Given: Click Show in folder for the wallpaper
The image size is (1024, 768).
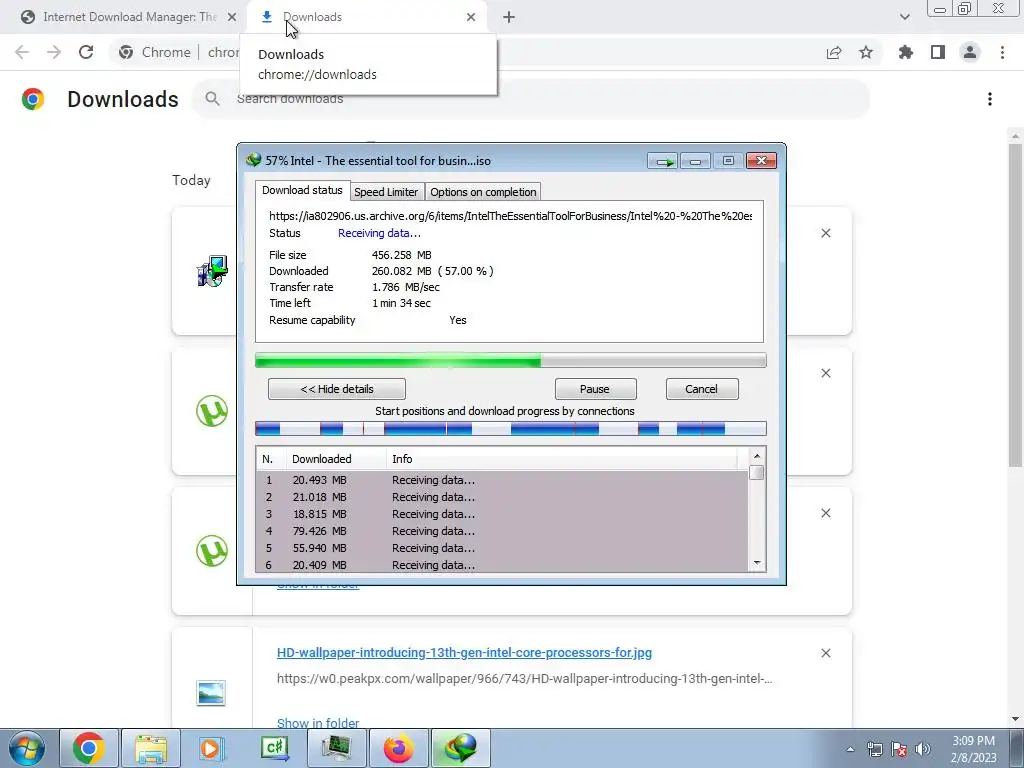Looking at the screenshot, I should tap(318, 723).
